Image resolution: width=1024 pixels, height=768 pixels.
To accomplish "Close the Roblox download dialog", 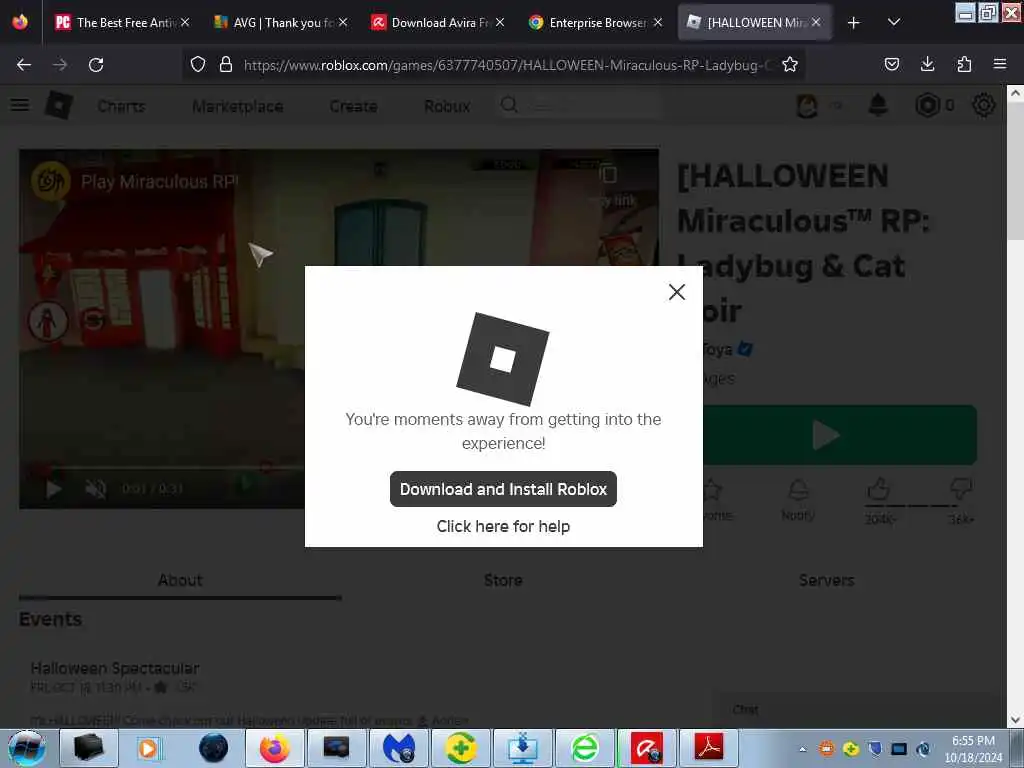I will pyautogui.click(x=677, y=292).
